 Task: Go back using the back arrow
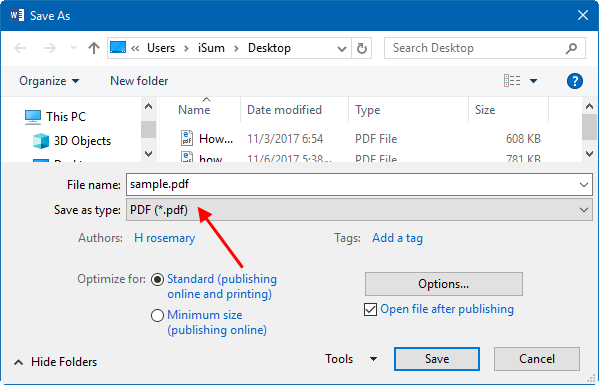point(20,48)
